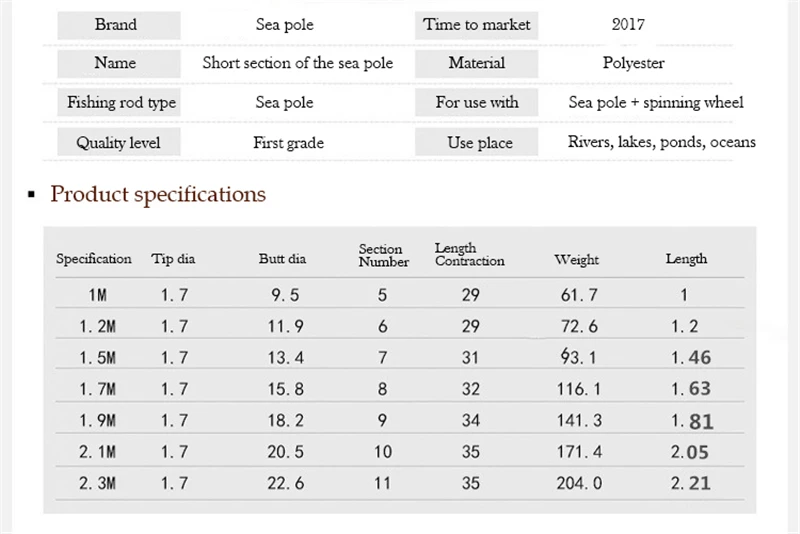Select the Length Contraction column header

(x=469, y=254)
